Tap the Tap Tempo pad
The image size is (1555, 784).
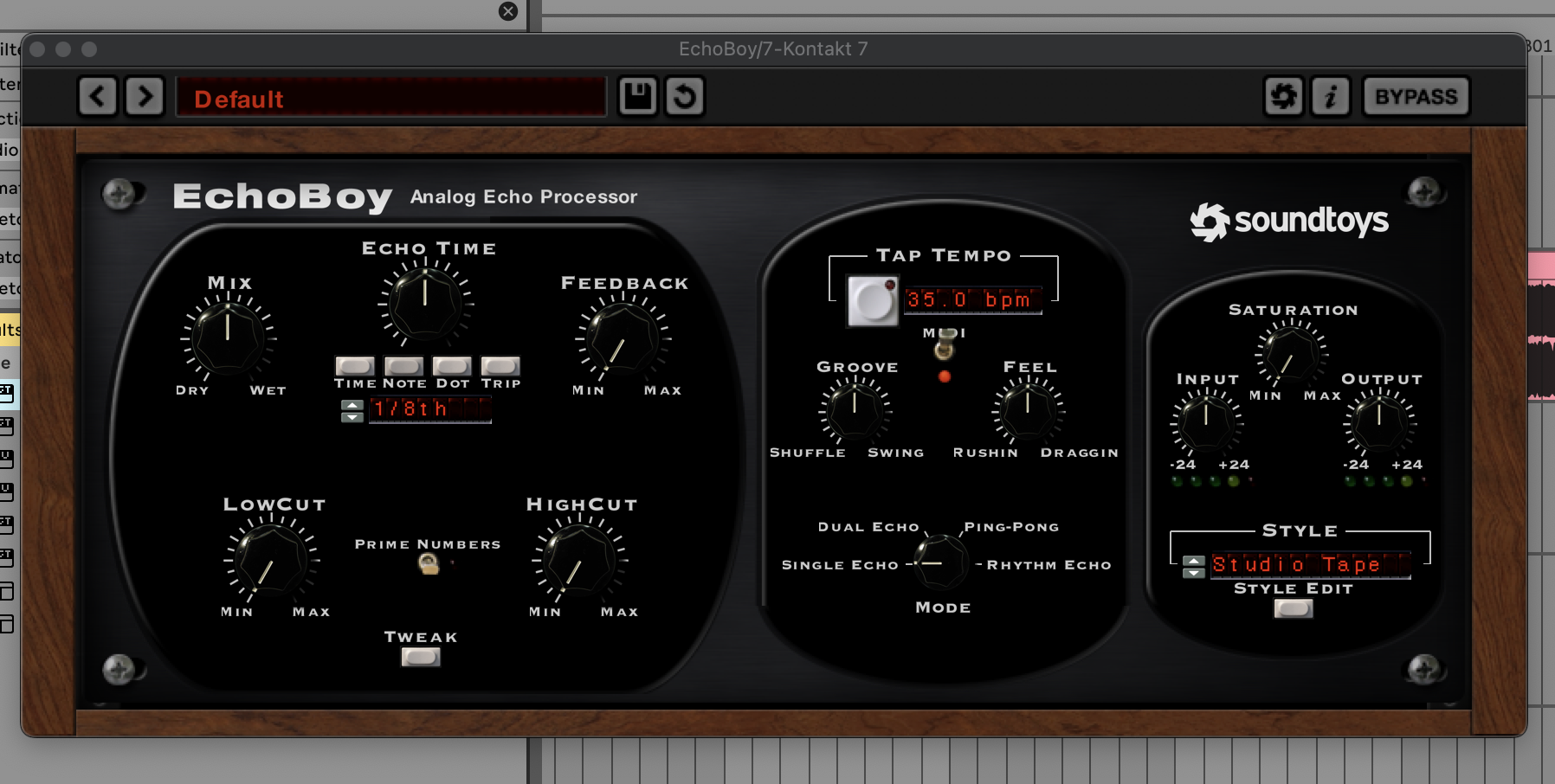(x=873, y=301)
